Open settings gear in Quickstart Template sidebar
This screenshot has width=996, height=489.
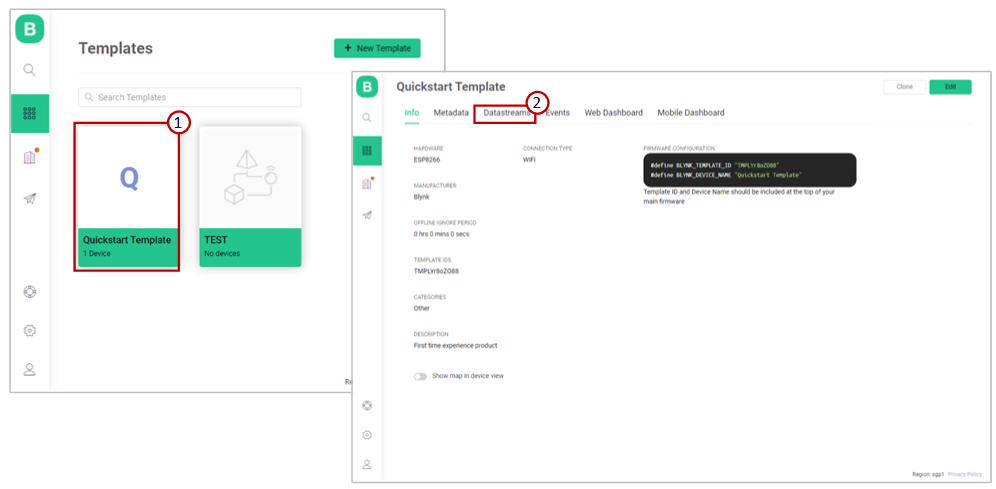pyautogui.click(x=367, y=435)
